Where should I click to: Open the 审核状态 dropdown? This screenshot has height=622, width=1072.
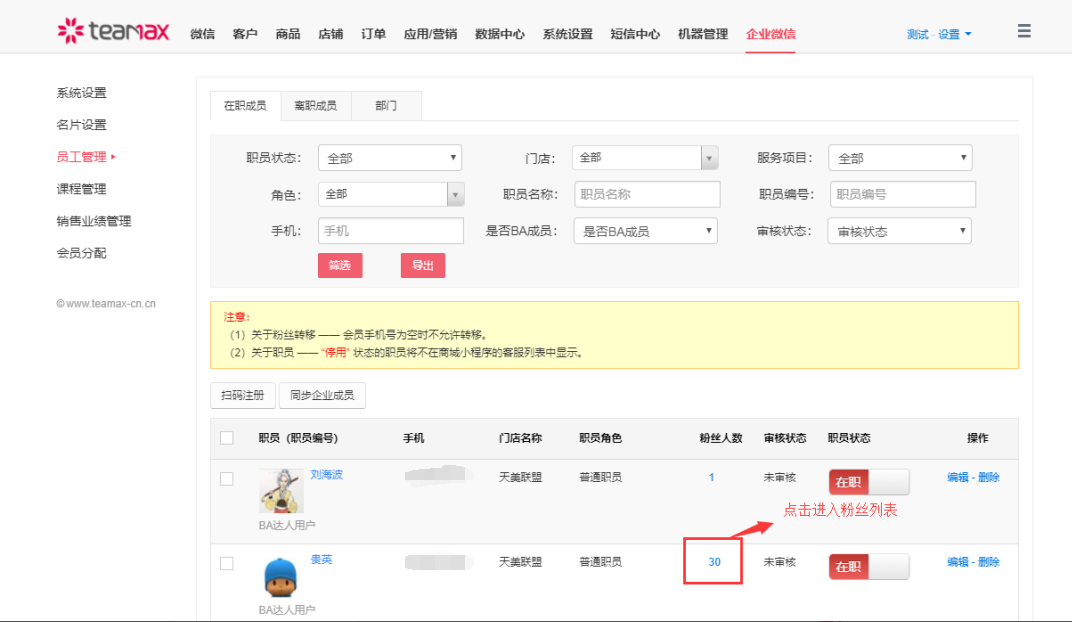[x=899, y=231]
